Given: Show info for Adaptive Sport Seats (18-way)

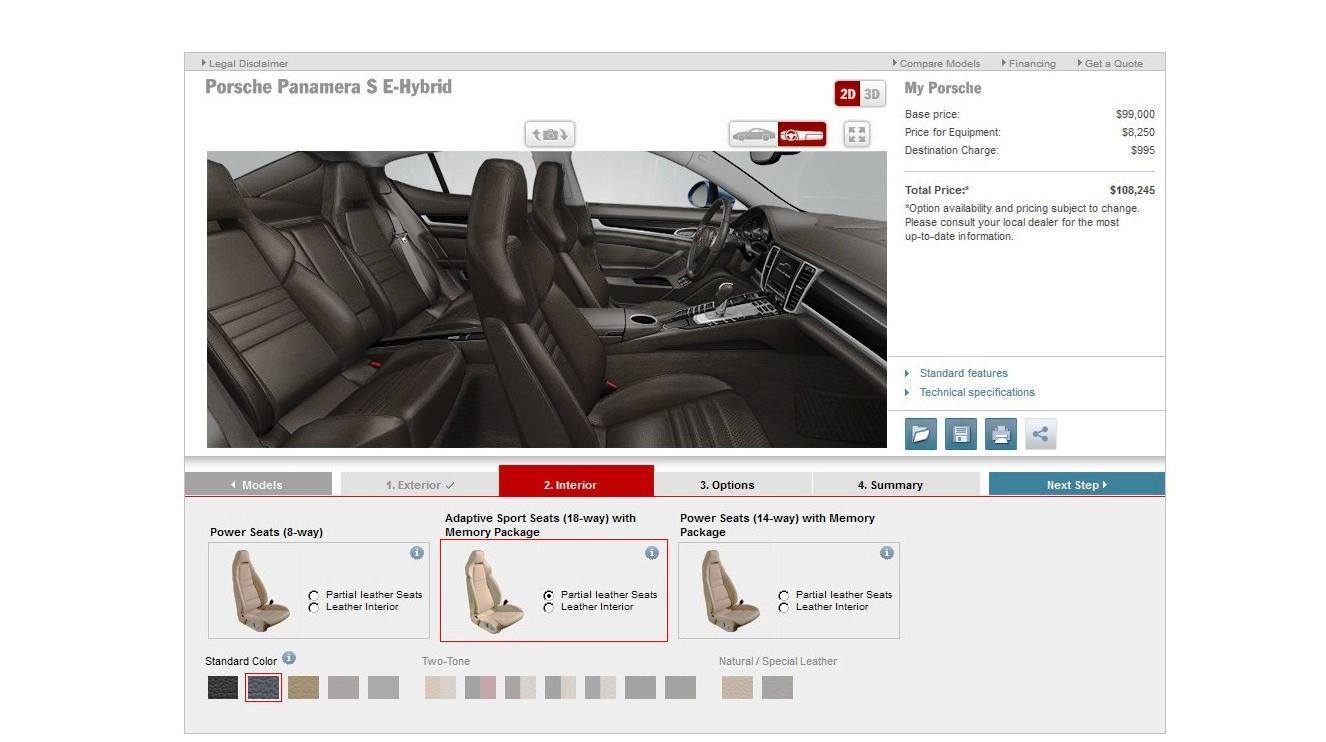Looking at the screenshot, I should (x=652, y=553).
